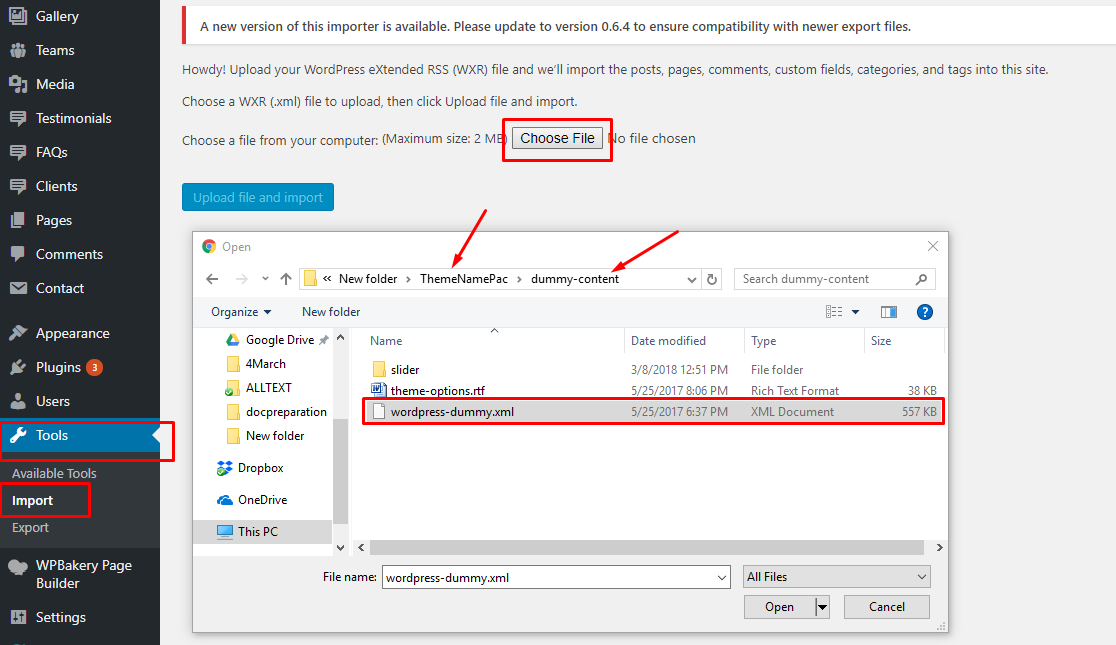This screenshot has height=645, width=1116.
Task: Click the Search dummy-content field
Action: coord(825,279)
